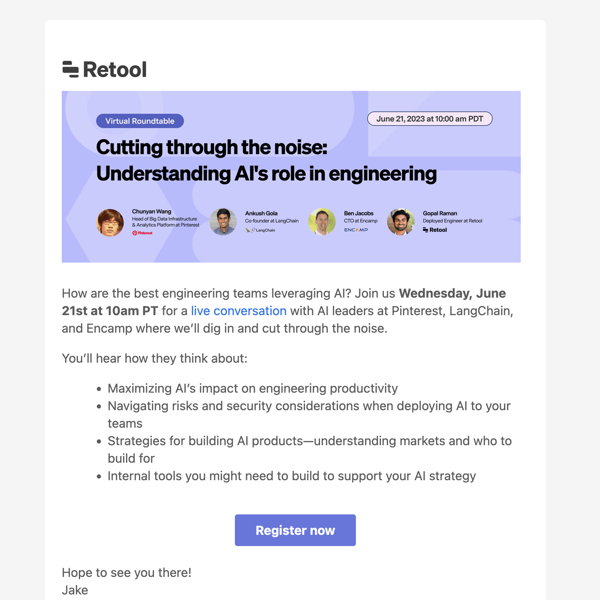600x600 pixels.
Task: Click the "Strategies for building AI products" bullet
Action: coord(308,441)
